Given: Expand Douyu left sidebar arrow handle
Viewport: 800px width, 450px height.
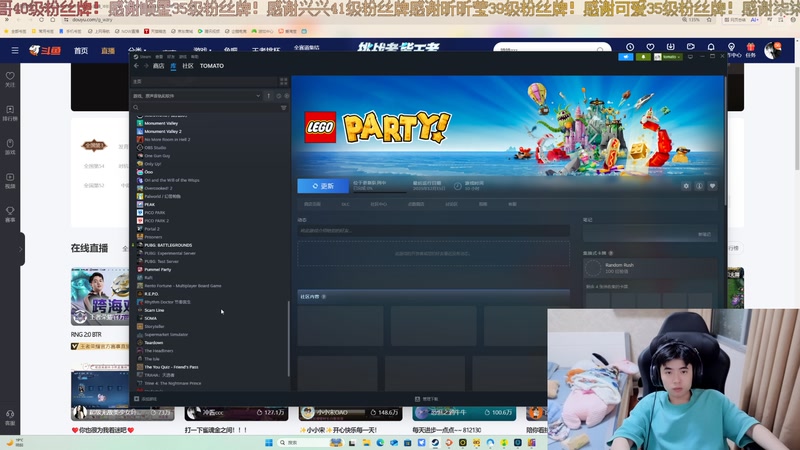Looking at the screenshot, I should point(21,249).
